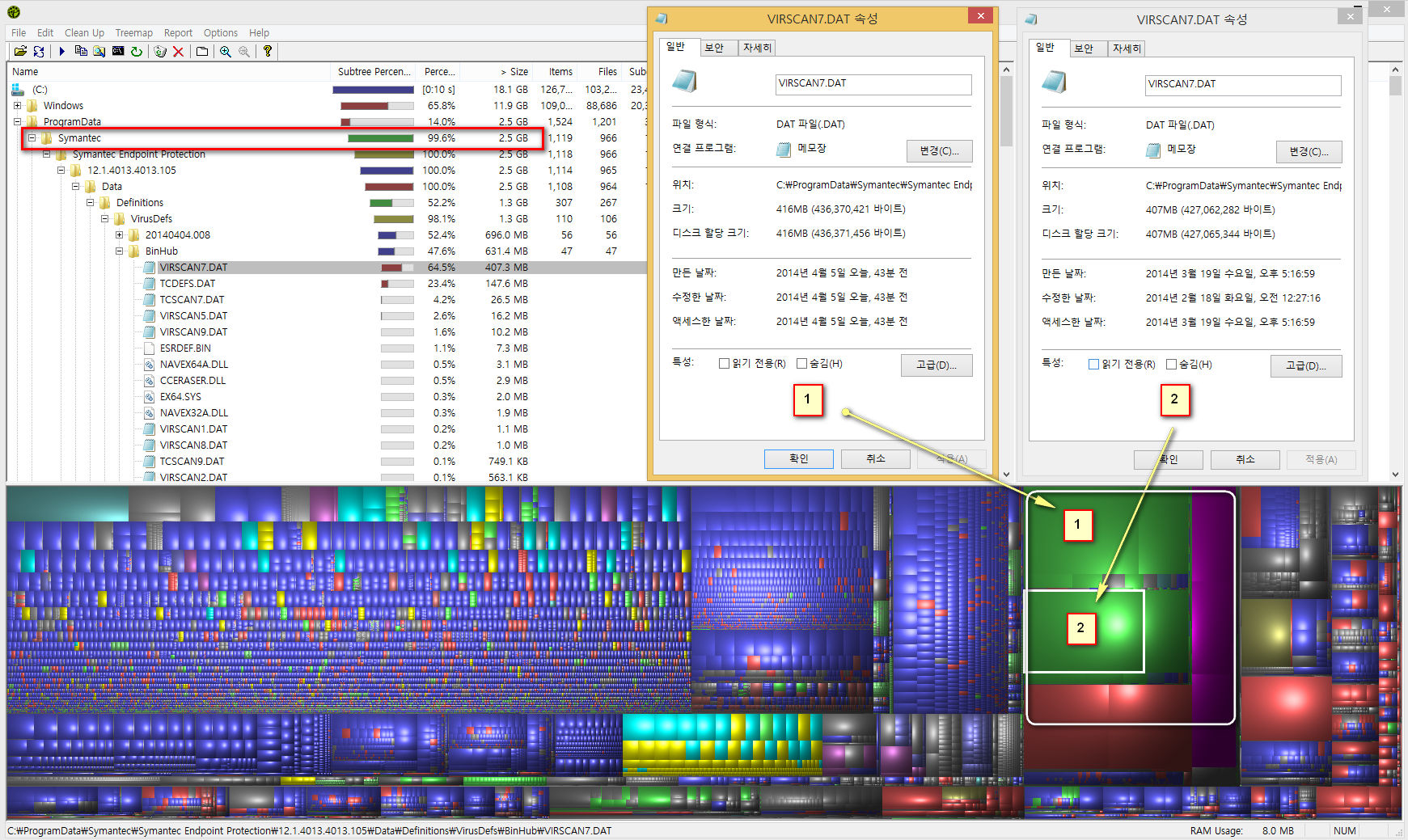
Task: Click 변경(C)... button in 416MB dialog
Action: point(939,150)
